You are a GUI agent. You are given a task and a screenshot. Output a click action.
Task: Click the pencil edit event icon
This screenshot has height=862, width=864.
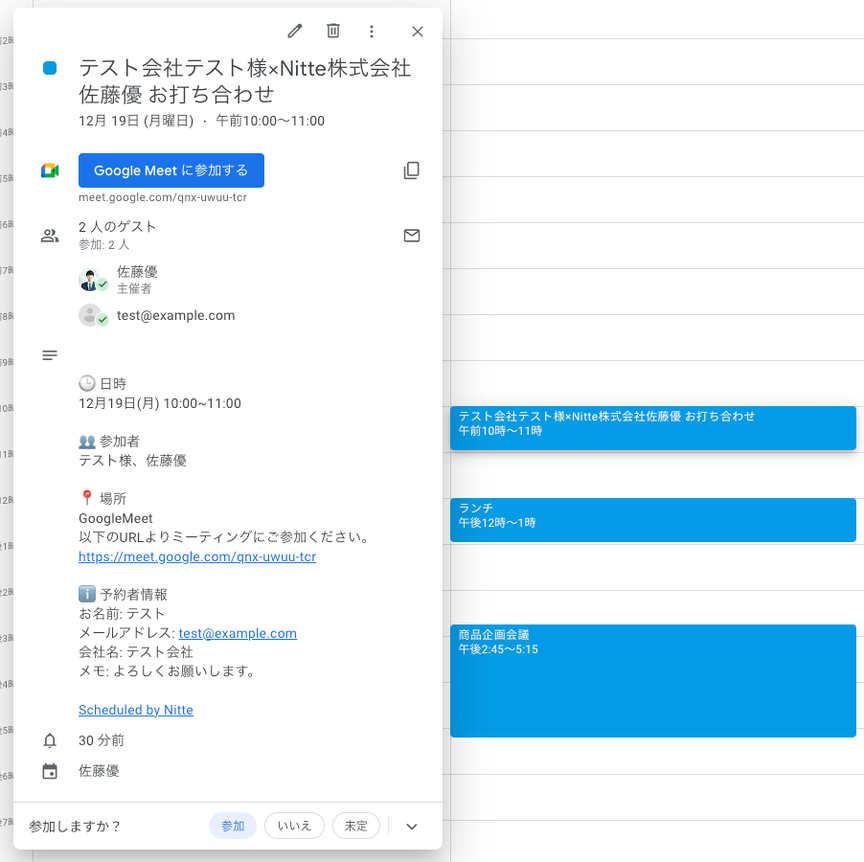295,31
